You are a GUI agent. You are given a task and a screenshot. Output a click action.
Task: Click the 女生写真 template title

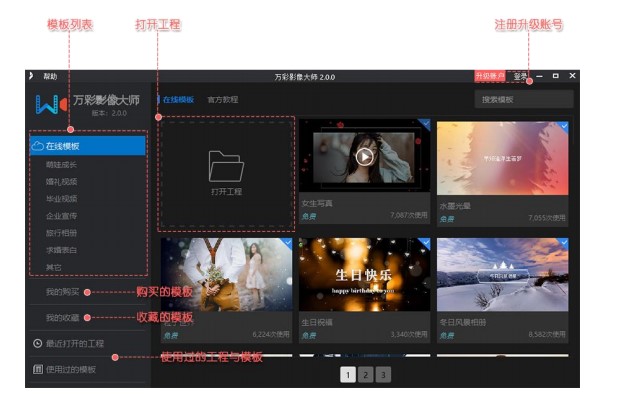pos(317,204)
